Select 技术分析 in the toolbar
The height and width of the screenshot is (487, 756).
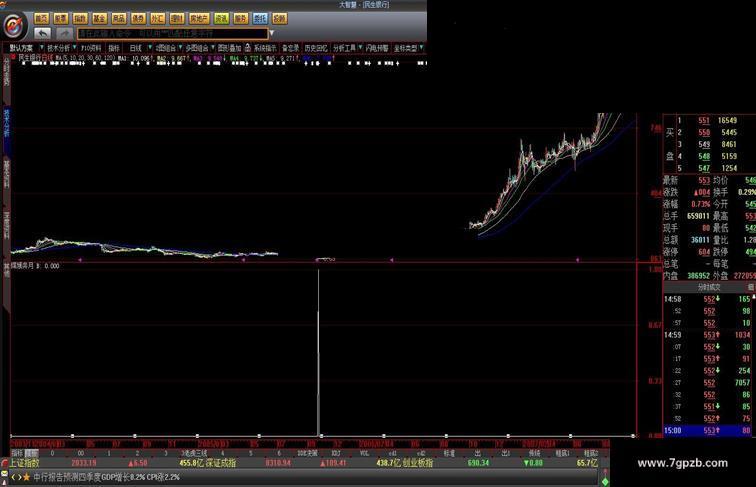coord(59,48)
